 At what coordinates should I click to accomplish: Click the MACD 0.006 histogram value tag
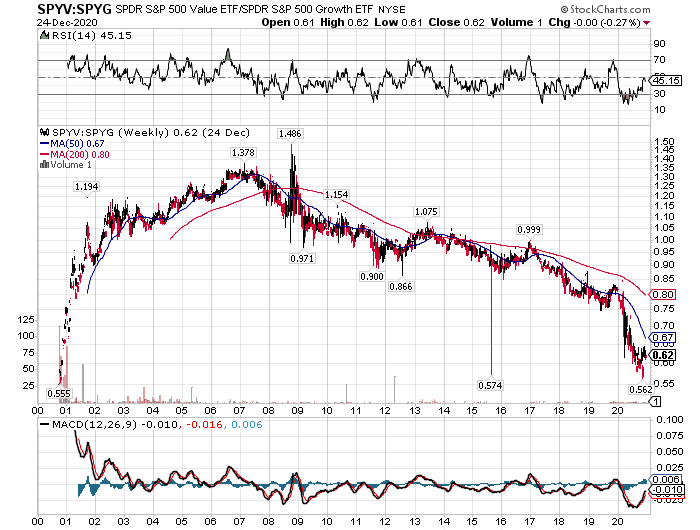tap(666, 480)
